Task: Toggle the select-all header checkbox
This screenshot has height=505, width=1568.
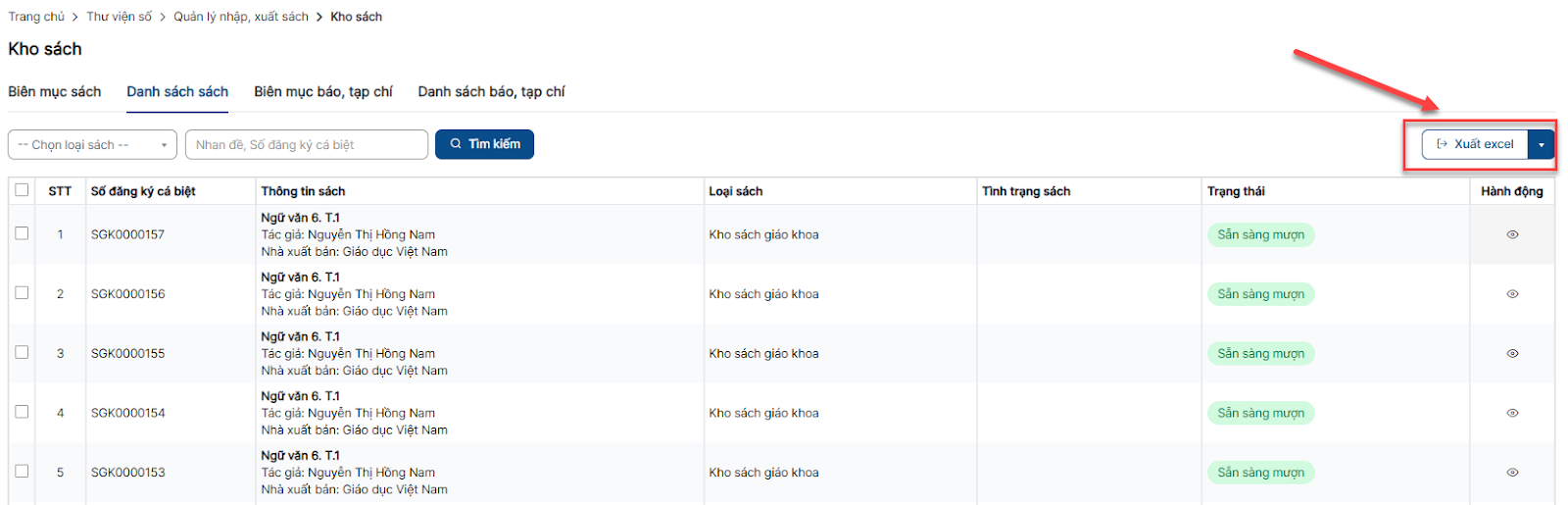Action: coord(22,190)
